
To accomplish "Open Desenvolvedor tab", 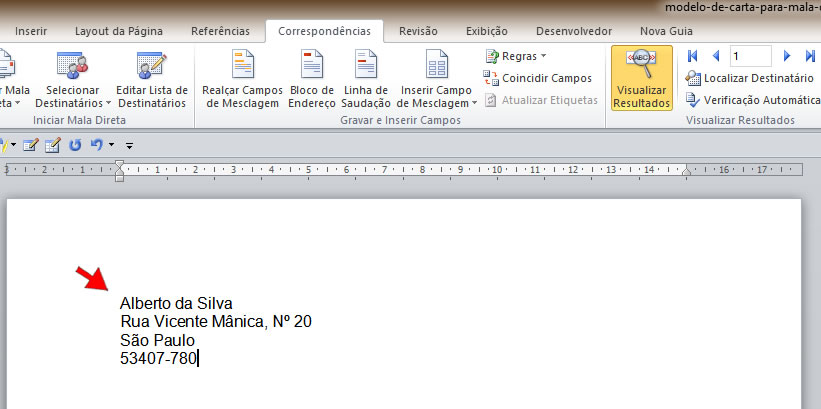I will tap(574, 31).
